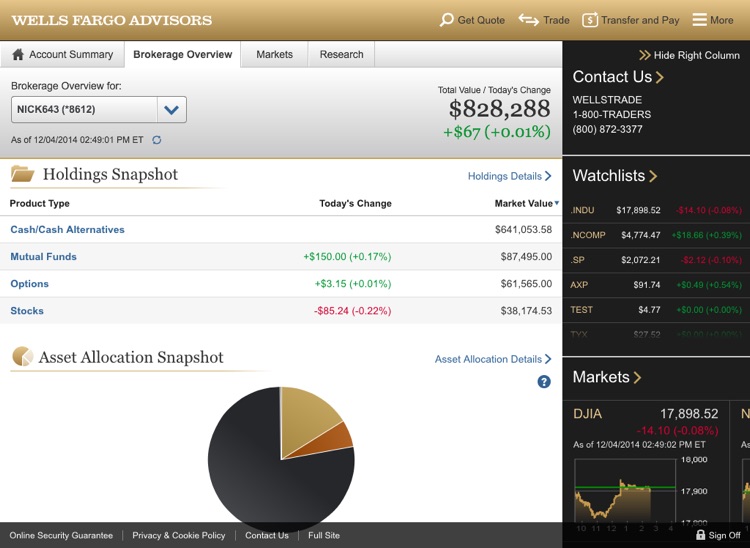Click the (800) 872-3377 phone number
This screenshot has width=750, height=548.
(x=607, y=129)
